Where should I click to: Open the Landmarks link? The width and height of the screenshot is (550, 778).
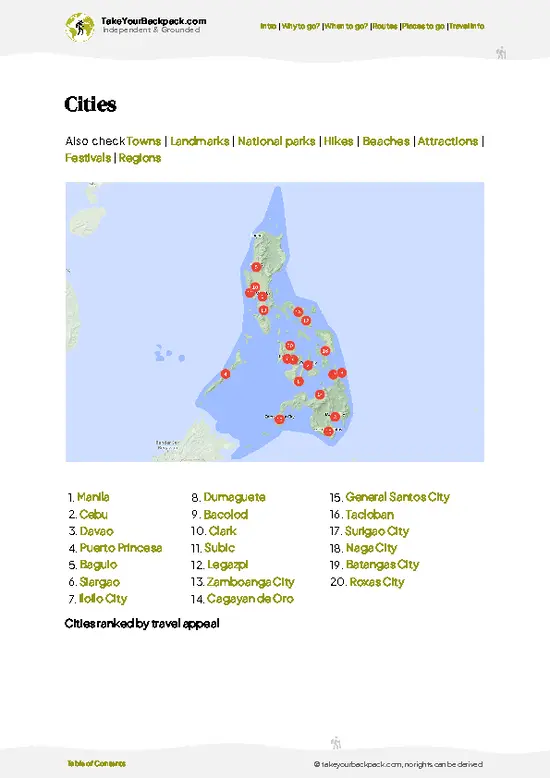(200, 141)
